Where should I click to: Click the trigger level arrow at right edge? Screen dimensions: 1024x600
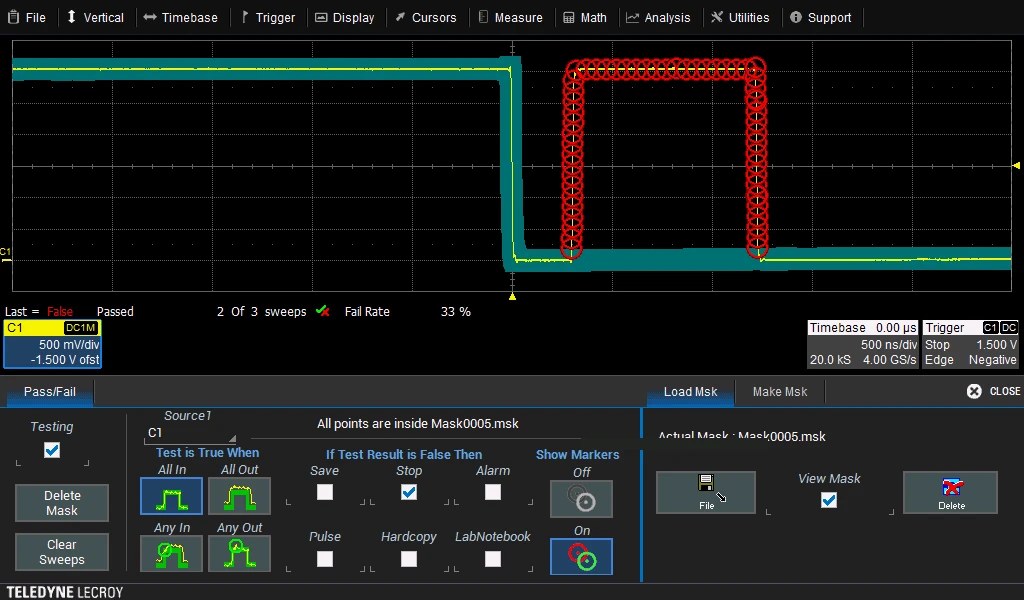point(1016,166)
